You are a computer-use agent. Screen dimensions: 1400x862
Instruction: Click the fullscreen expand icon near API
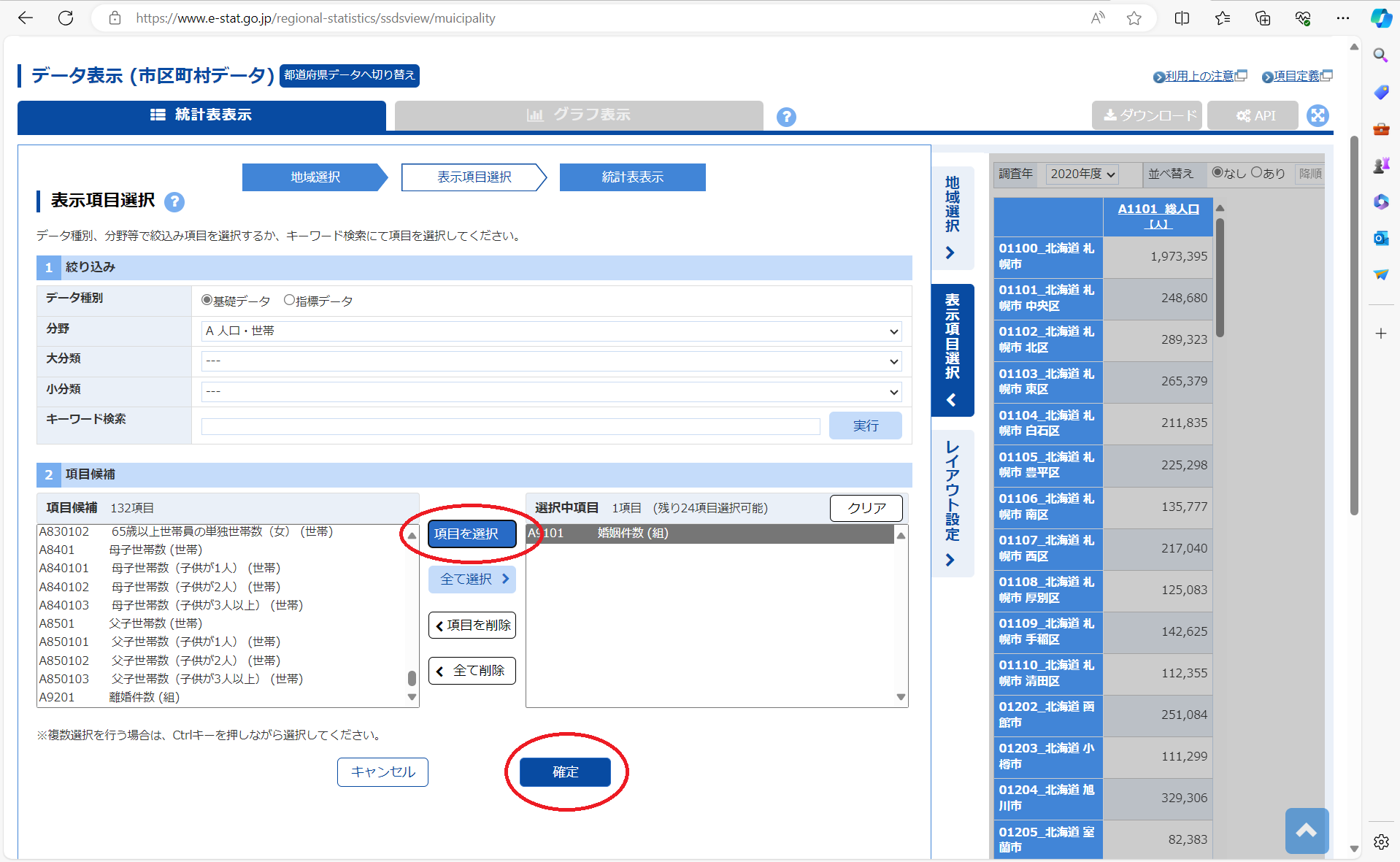point(1318,115)
